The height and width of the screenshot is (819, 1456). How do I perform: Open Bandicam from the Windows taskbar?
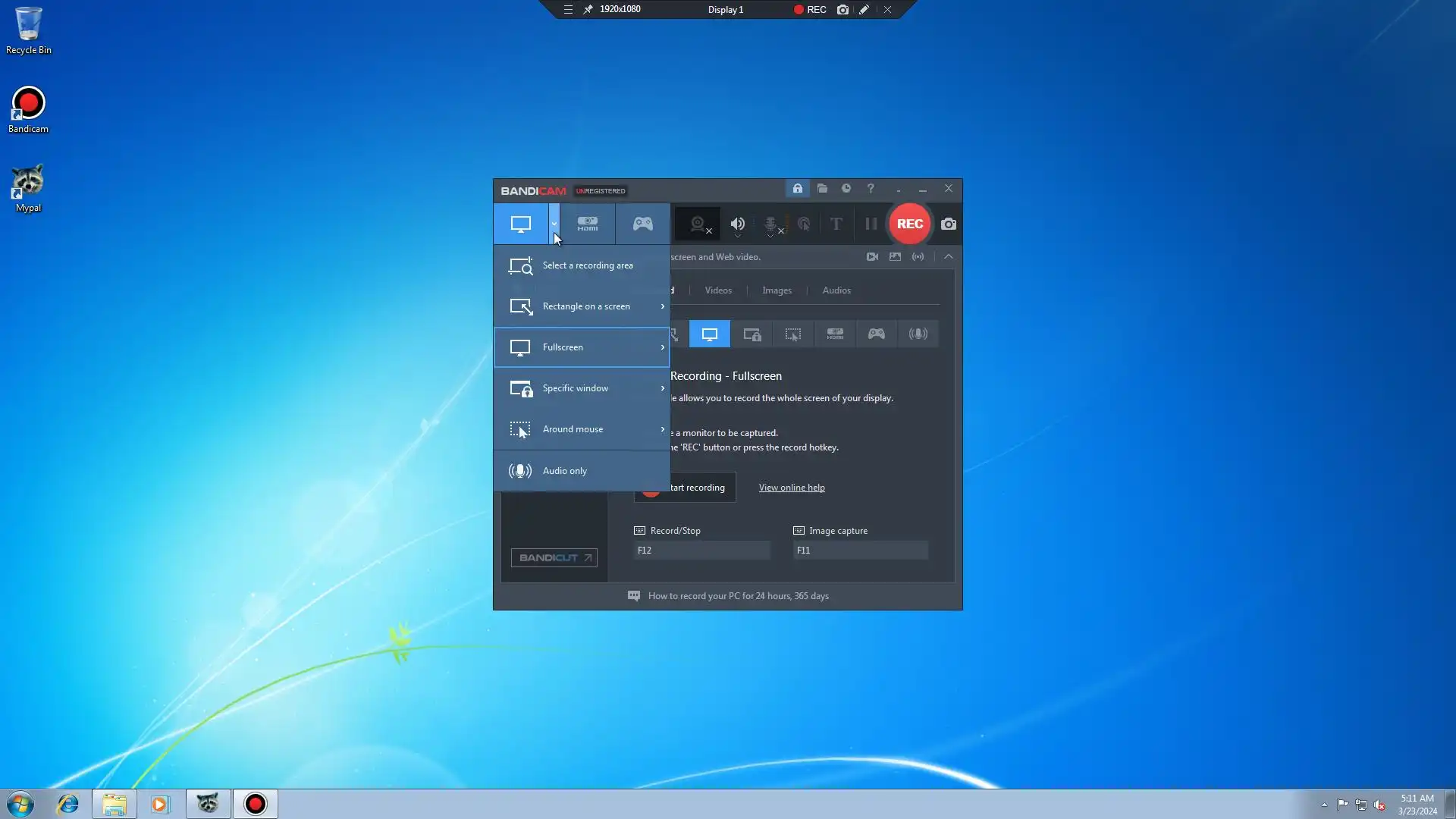pos(256,804)
